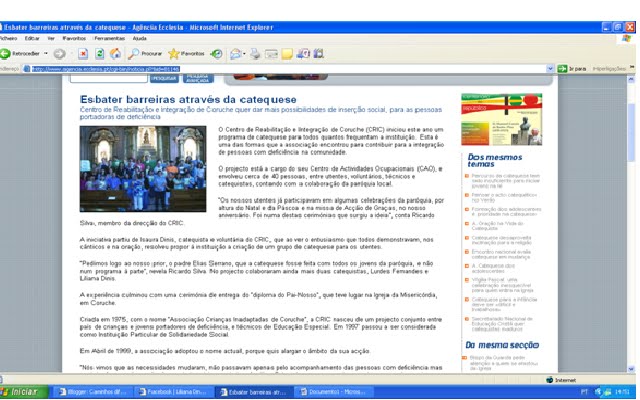Viewport: 640px width, 400px height.
Task: Click the Edit toolbar icon after the printer
Action: tap(271, 53)
